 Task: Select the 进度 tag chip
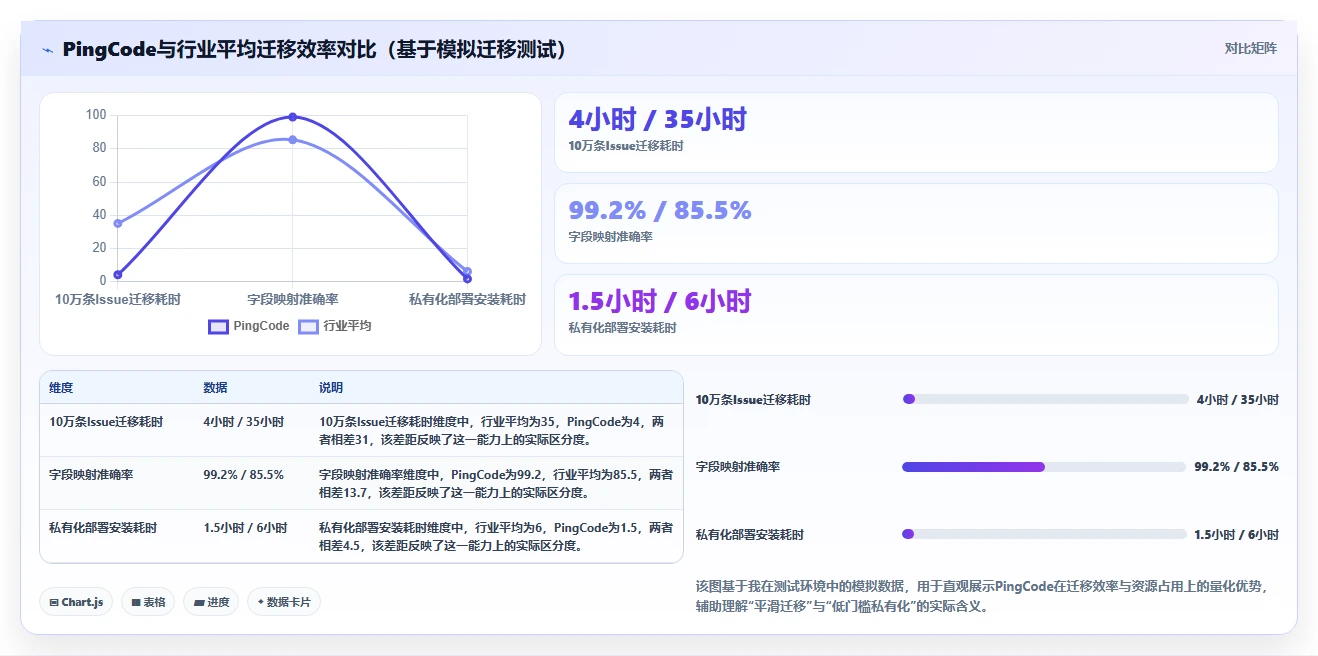point(211,602)
